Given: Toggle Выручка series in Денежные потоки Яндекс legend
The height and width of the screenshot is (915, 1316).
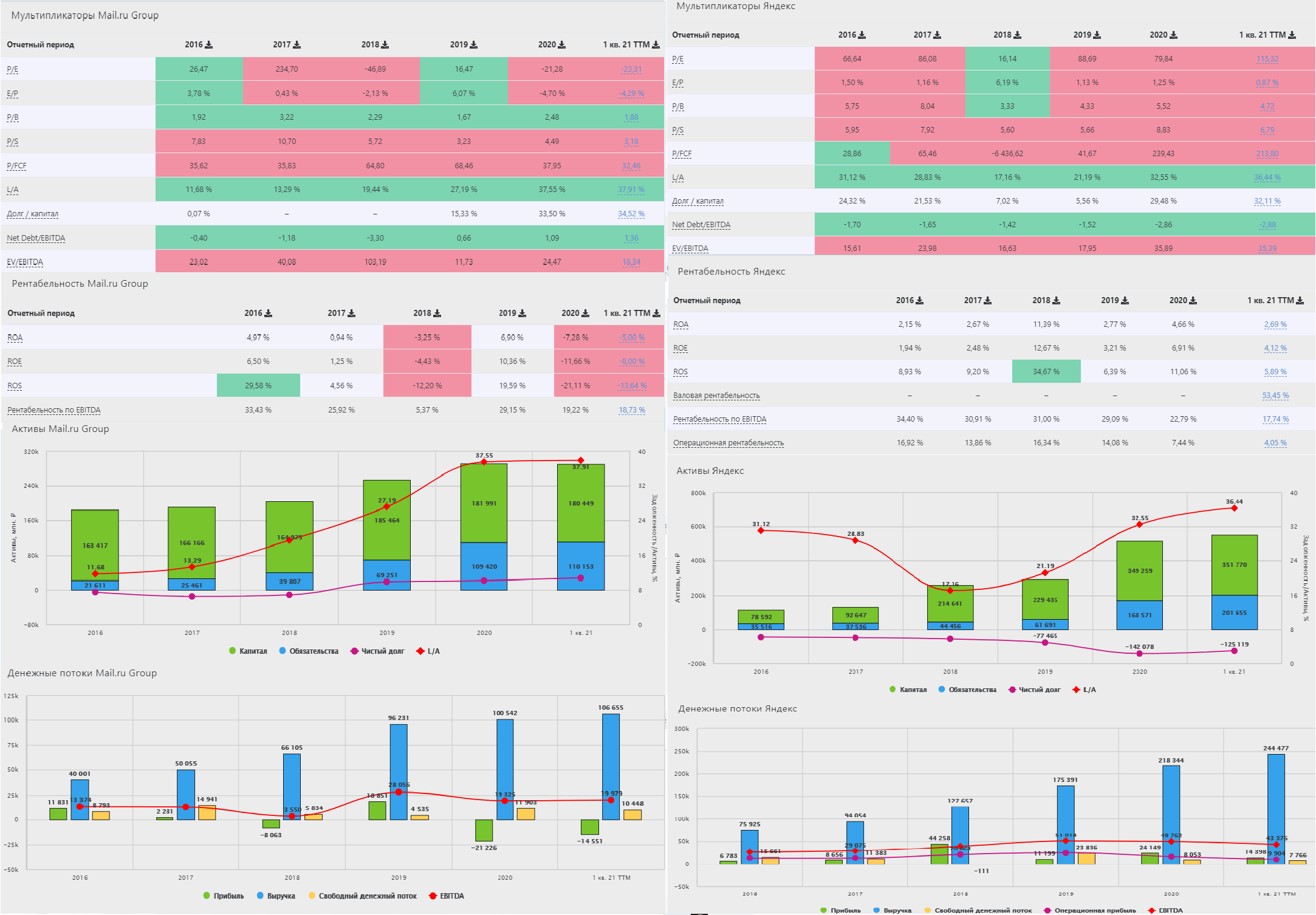Looking at the screenshot, I should [x=893, y=910].
